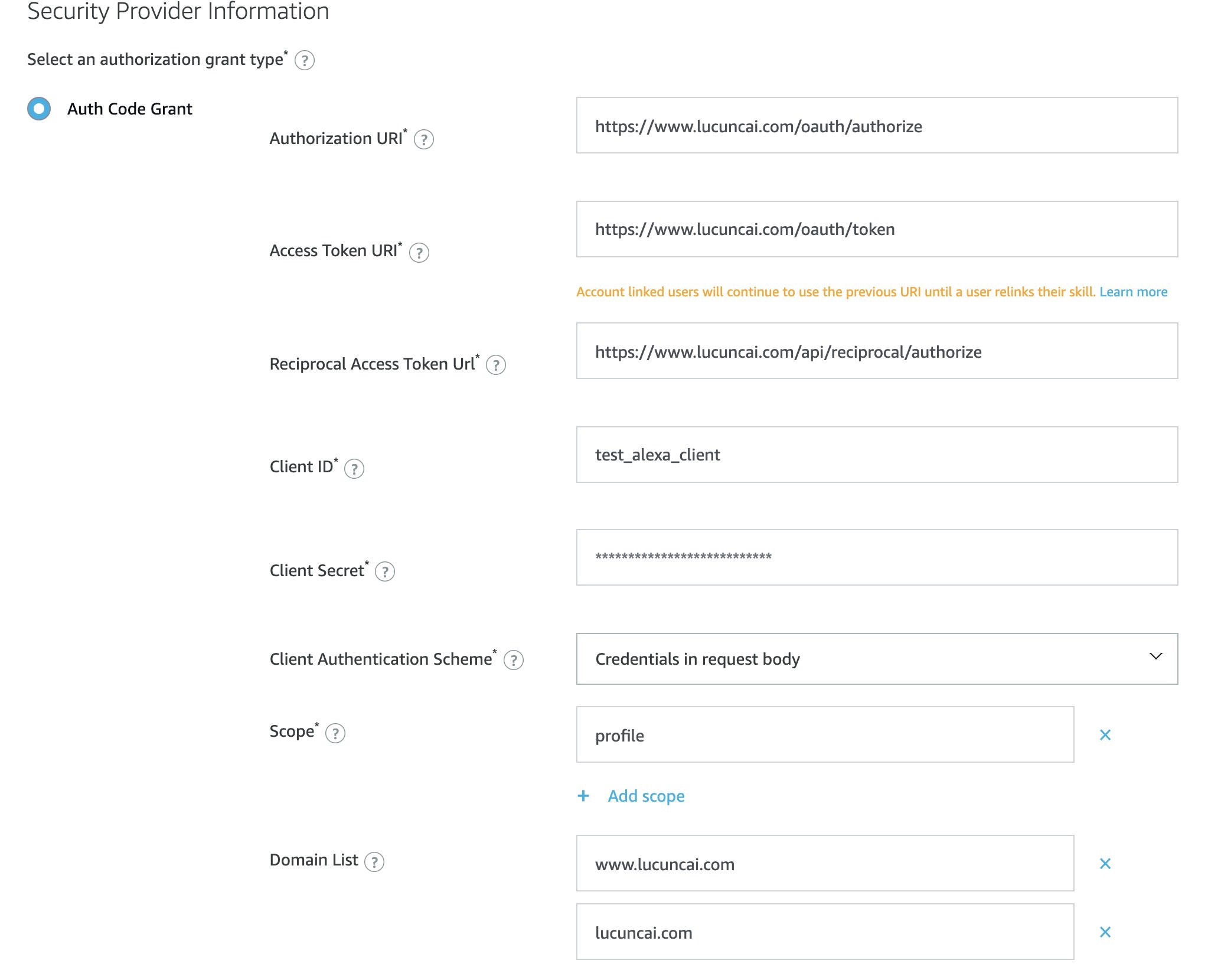Open Client Secret help tooltip icon
Viewport: 1208px width, 980px height.
click(384, 571)
